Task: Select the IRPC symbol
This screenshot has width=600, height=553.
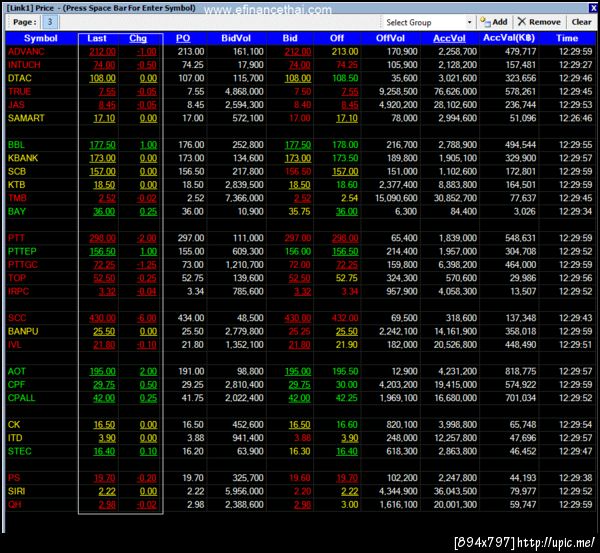Action: [x=18, y=291]
